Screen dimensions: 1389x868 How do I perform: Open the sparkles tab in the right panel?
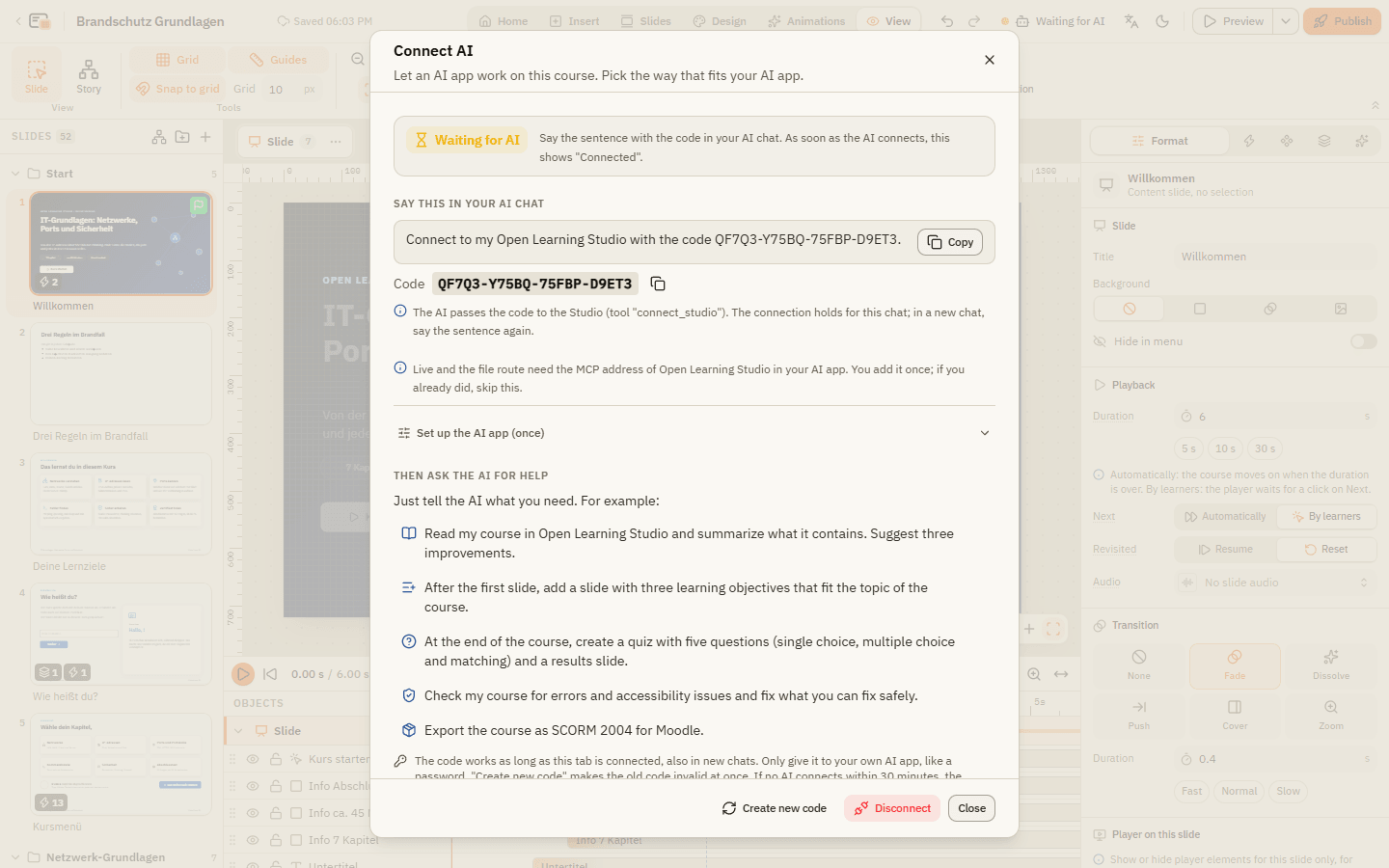tap(1362, 141)
